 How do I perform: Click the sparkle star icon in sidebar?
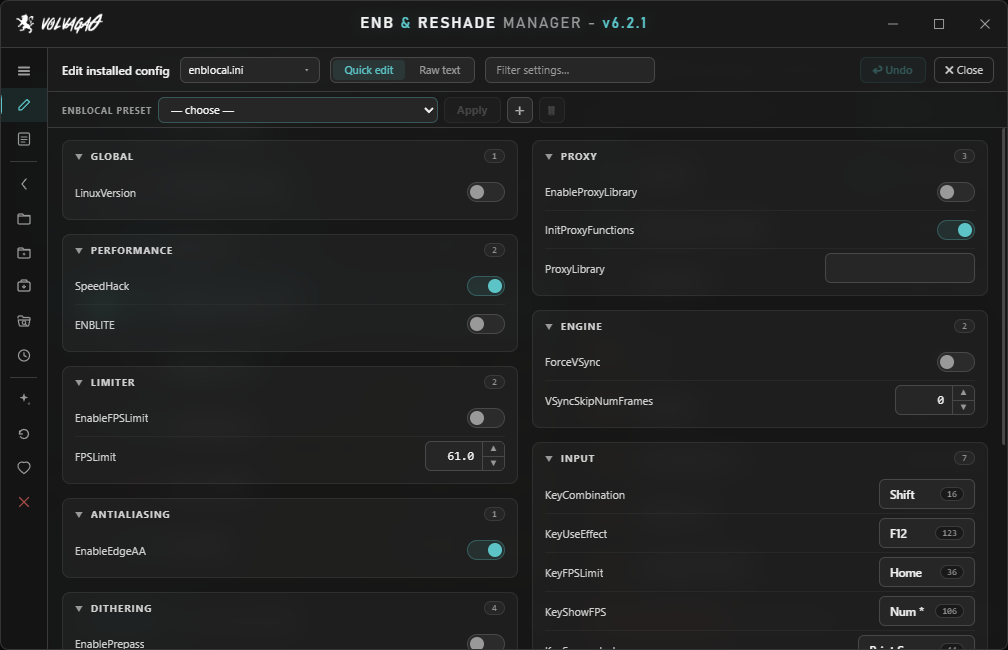[x=24, y=399]
